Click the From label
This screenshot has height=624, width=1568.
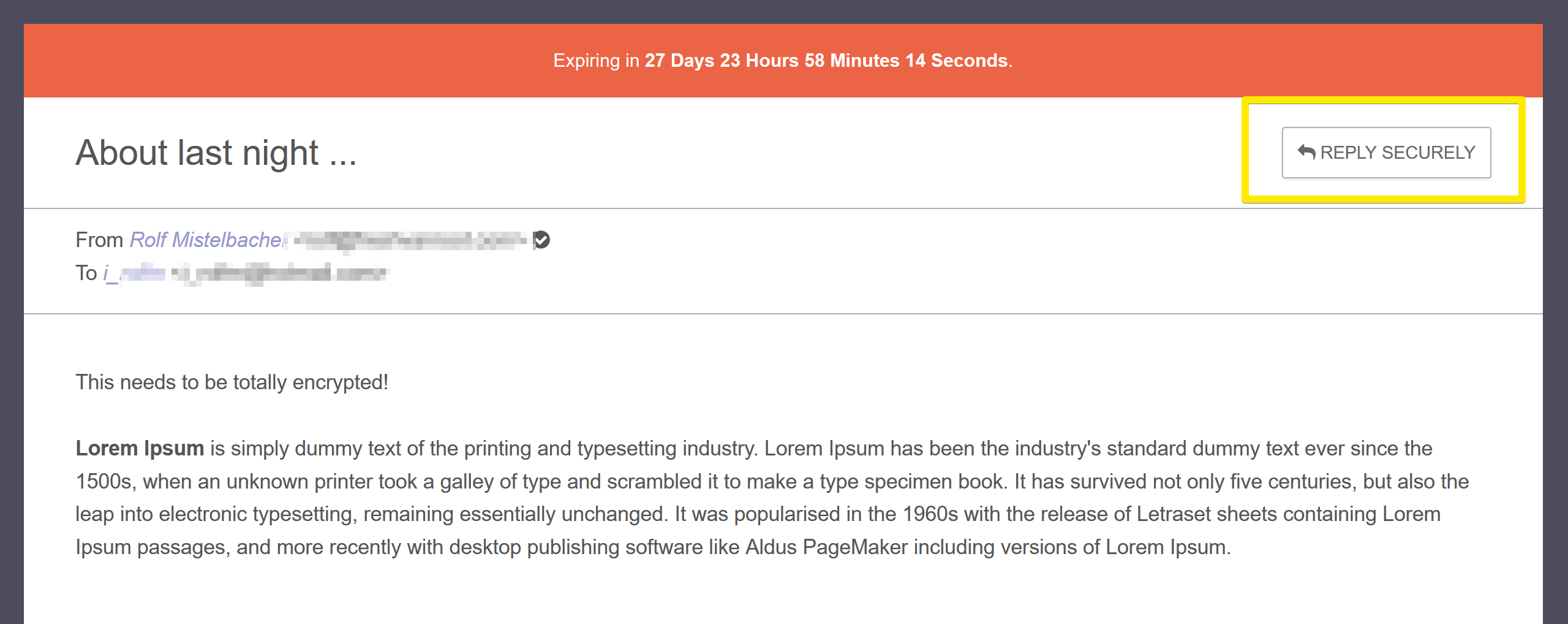point(99,240)
